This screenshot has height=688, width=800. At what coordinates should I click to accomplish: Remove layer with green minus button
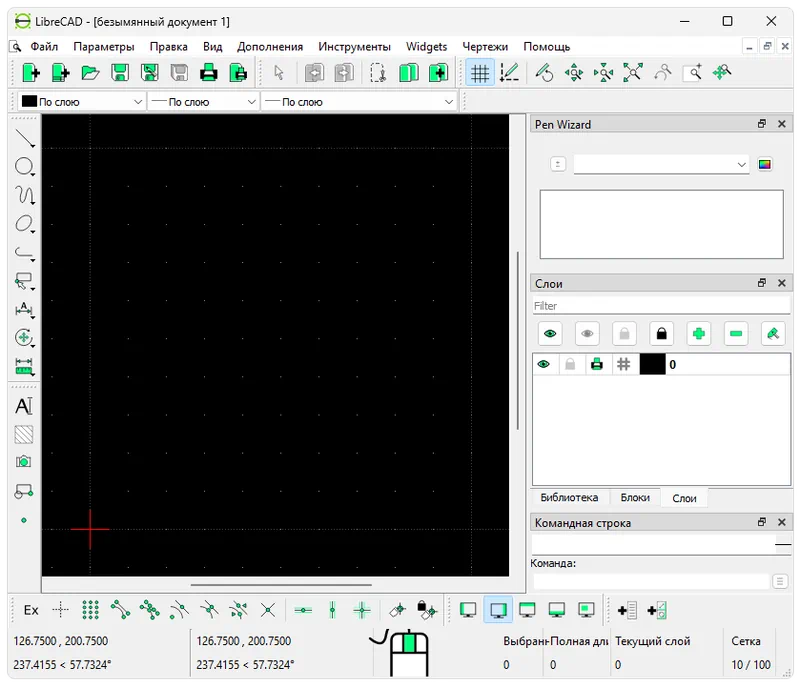tap(736, 334)
